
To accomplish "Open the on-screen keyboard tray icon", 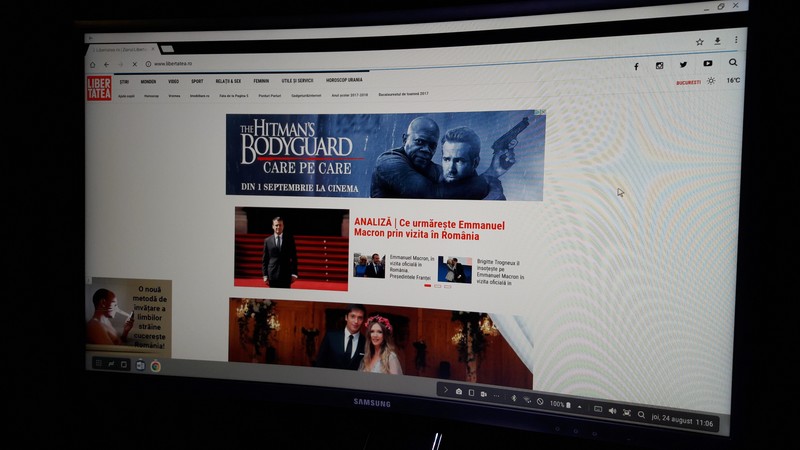I will pyautogui.click(x=598, y=409).
